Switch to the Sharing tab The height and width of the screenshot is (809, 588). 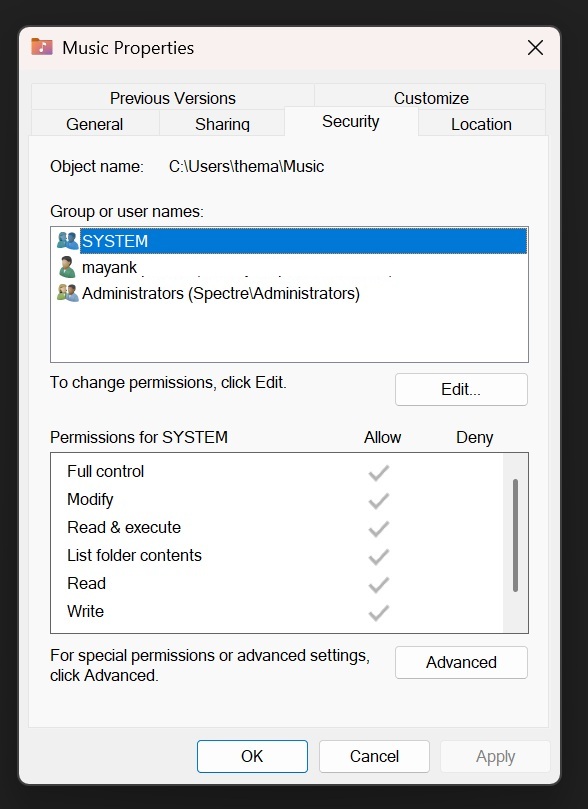point(221,124)
